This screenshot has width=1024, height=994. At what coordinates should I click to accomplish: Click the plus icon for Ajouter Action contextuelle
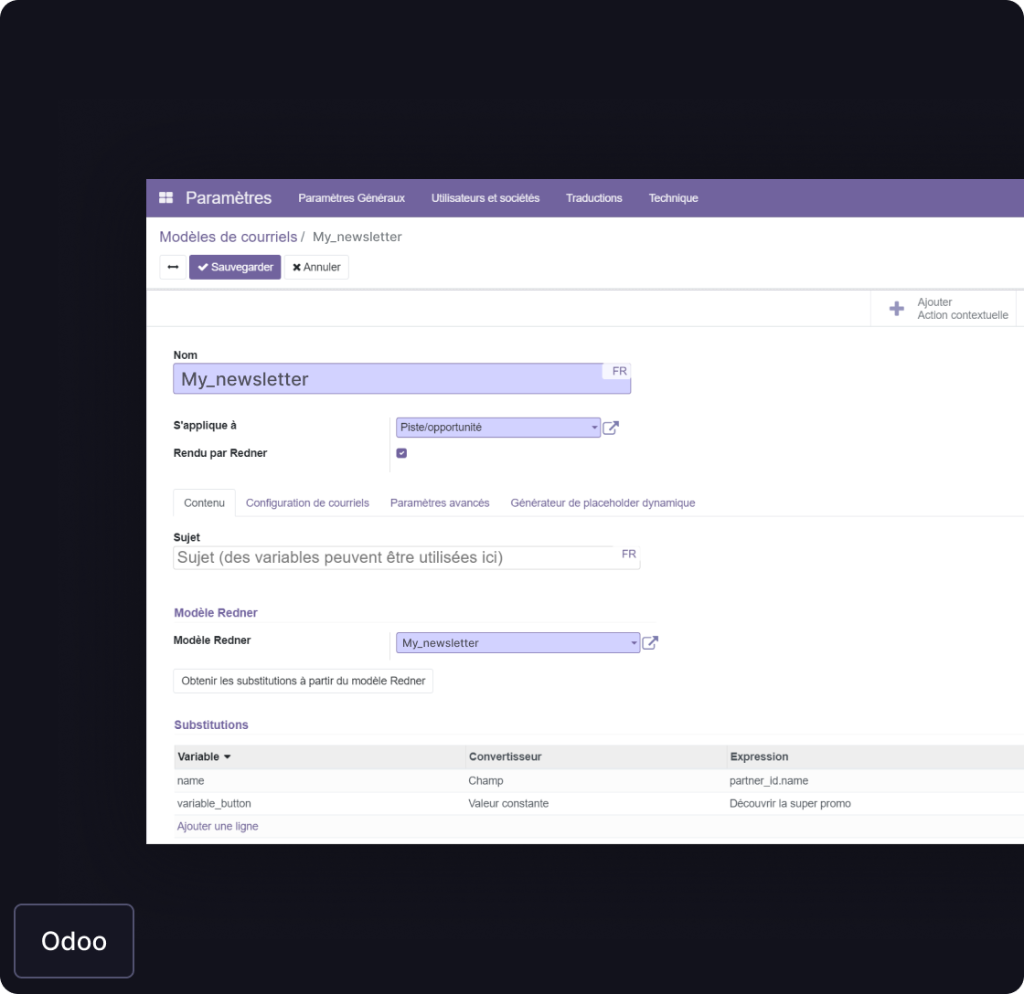click(896, 309)
